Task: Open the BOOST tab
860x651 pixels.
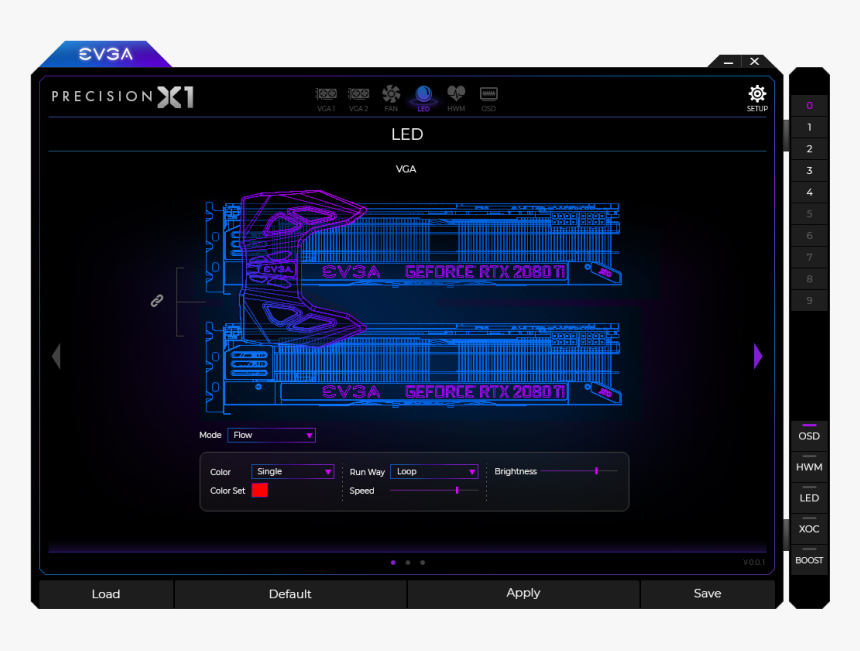Action: click(809, 560)
